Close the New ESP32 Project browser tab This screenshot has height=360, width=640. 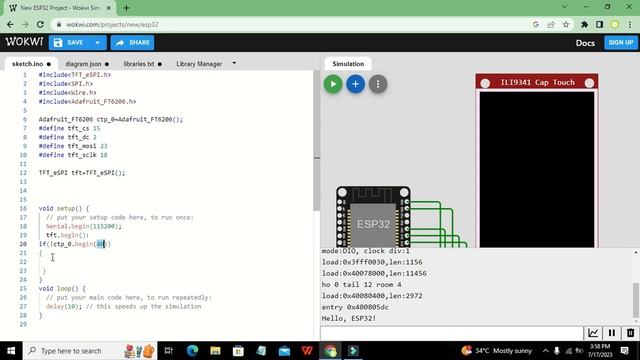coord(109,8)
